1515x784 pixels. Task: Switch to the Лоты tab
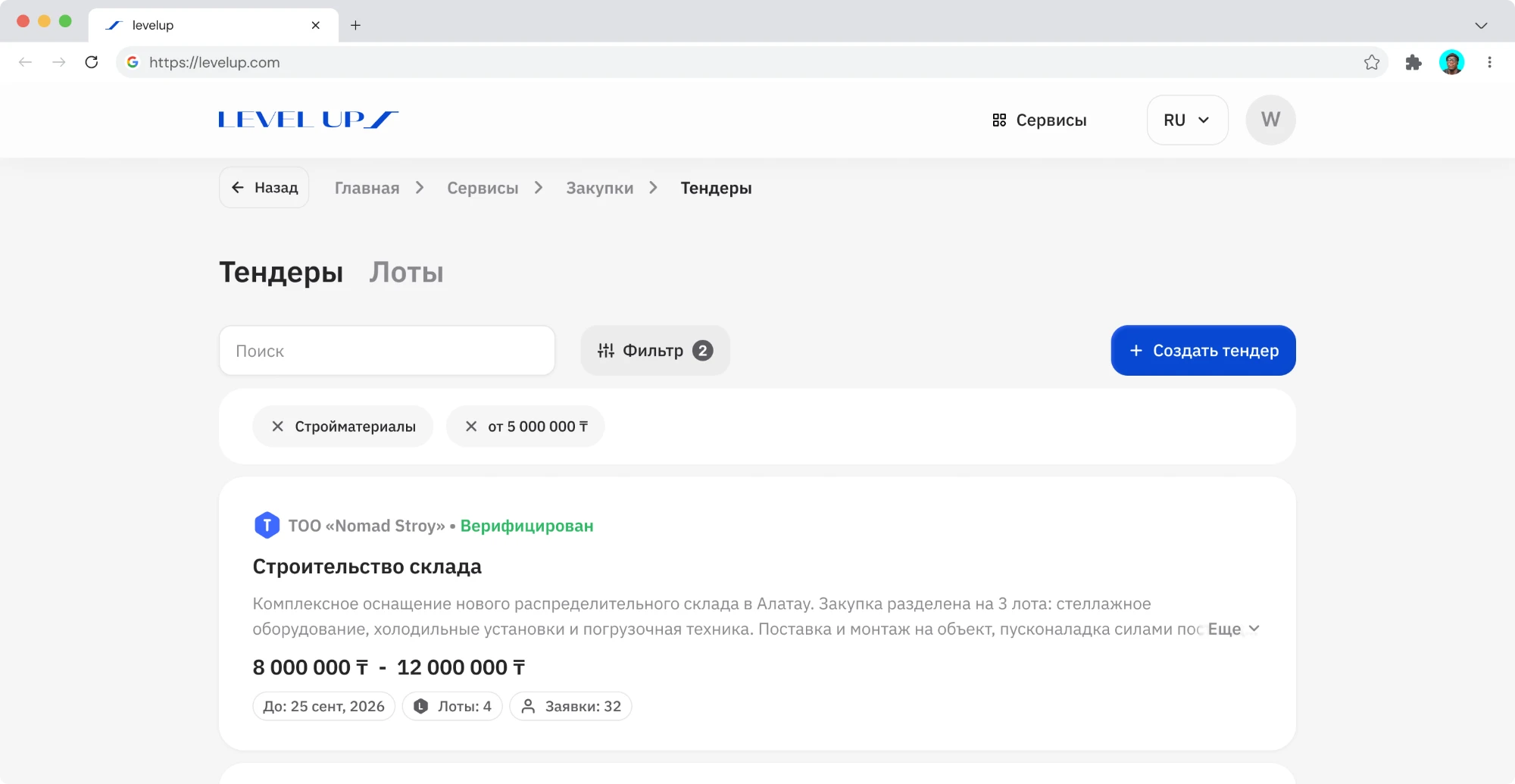pyautogui.click(x=406, y=272)
